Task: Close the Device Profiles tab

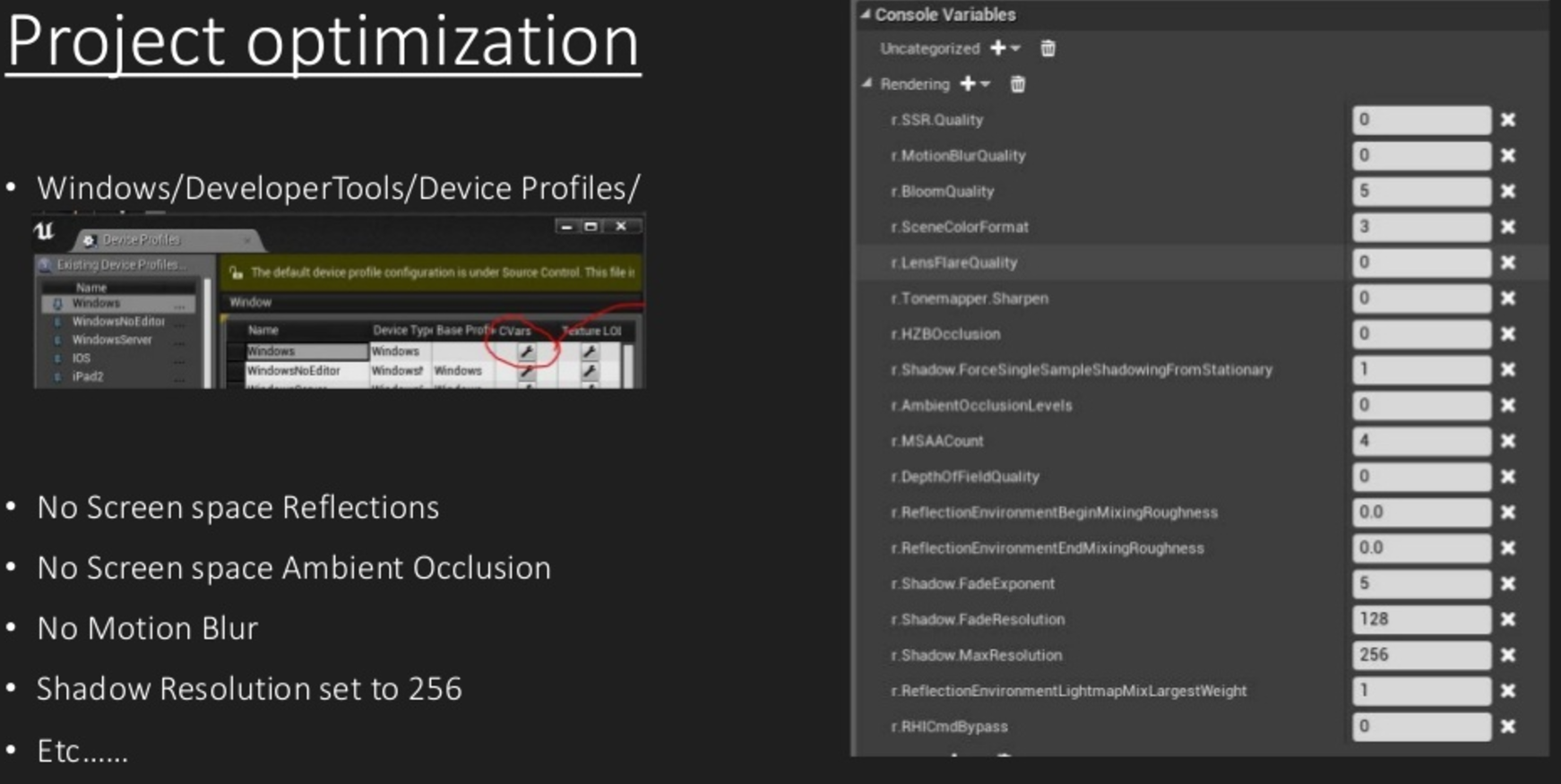Action: [x=246, y=240]
